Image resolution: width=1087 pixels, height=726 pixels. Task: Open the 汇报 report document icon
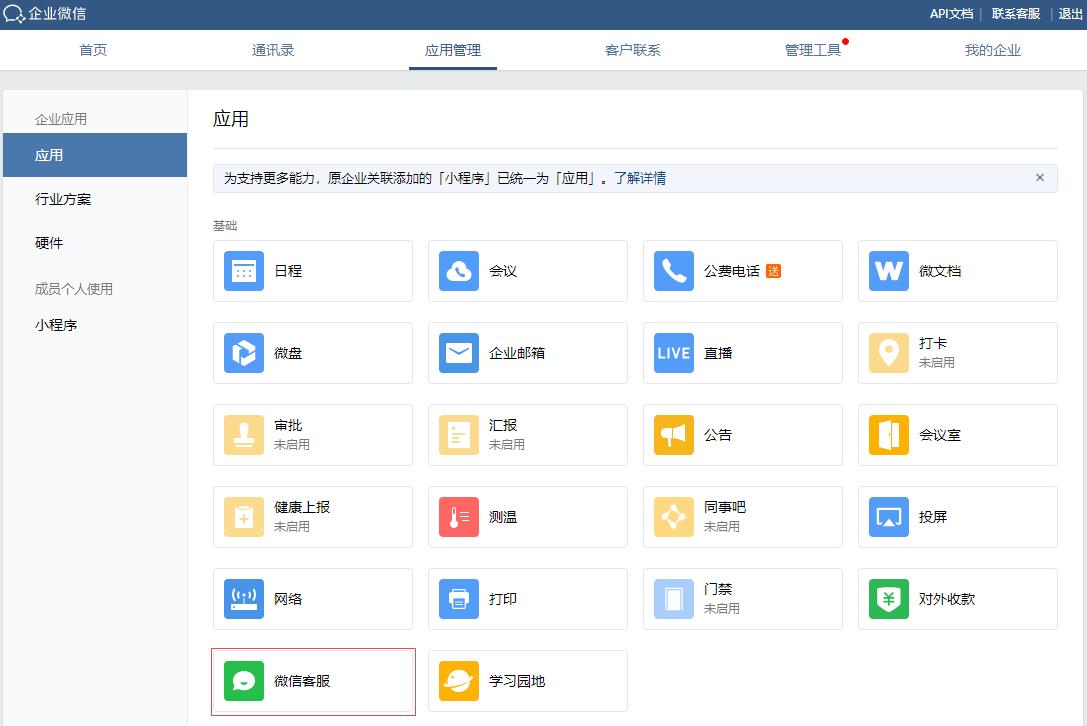click(459, 435)
